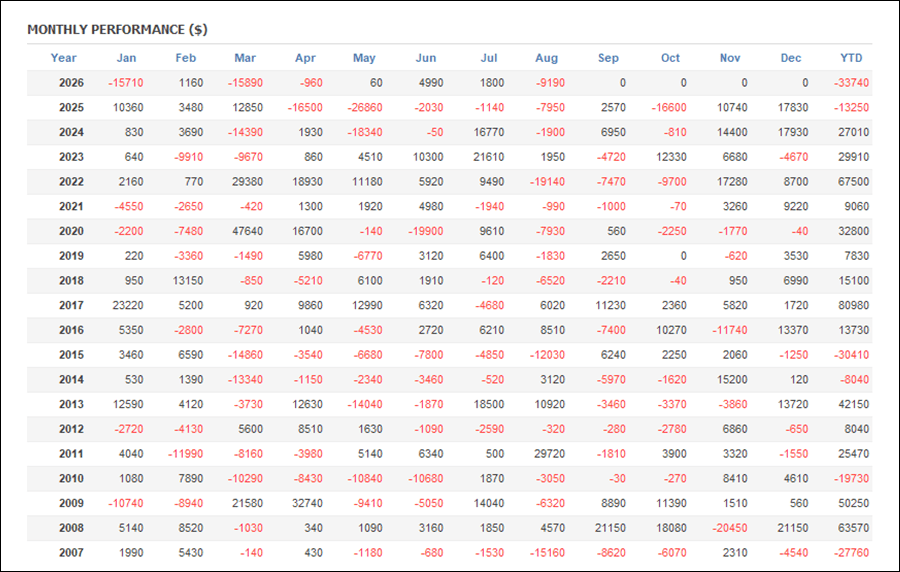Viewport: 900px width, 572px height.
Task: Click the YTD column header
Action: [851, 58]
